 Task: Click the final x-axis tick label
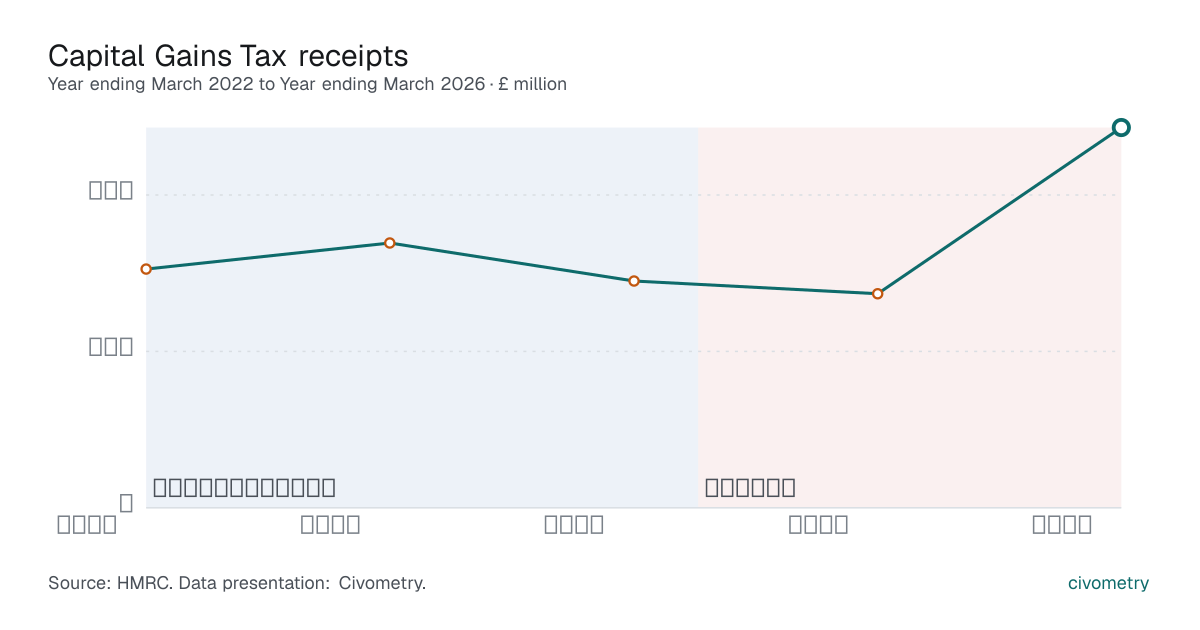click(x=1062, y=524)
